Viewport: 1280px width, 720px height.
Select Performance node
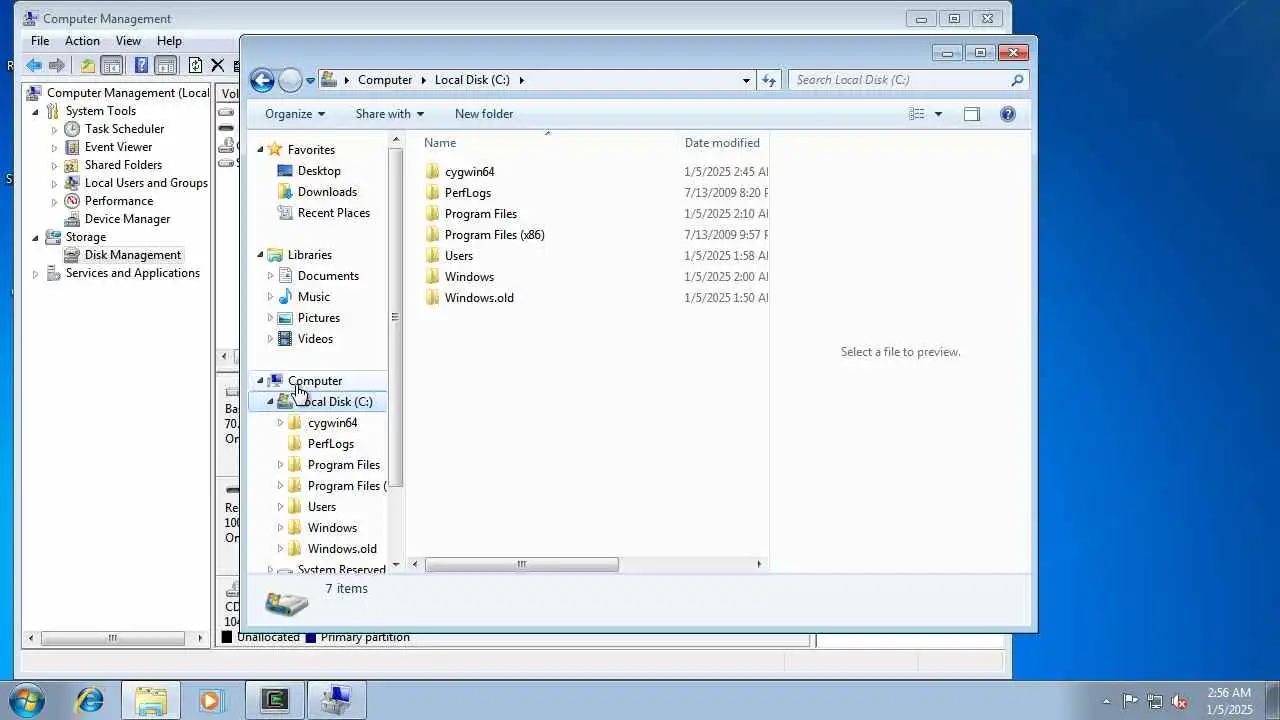(118, 201)
